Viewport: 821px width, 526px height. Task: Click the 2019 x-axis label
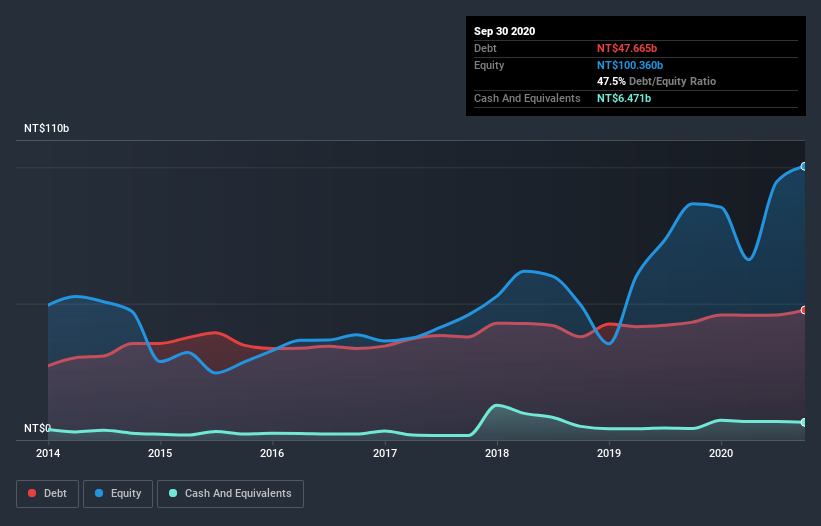[609, 453]
